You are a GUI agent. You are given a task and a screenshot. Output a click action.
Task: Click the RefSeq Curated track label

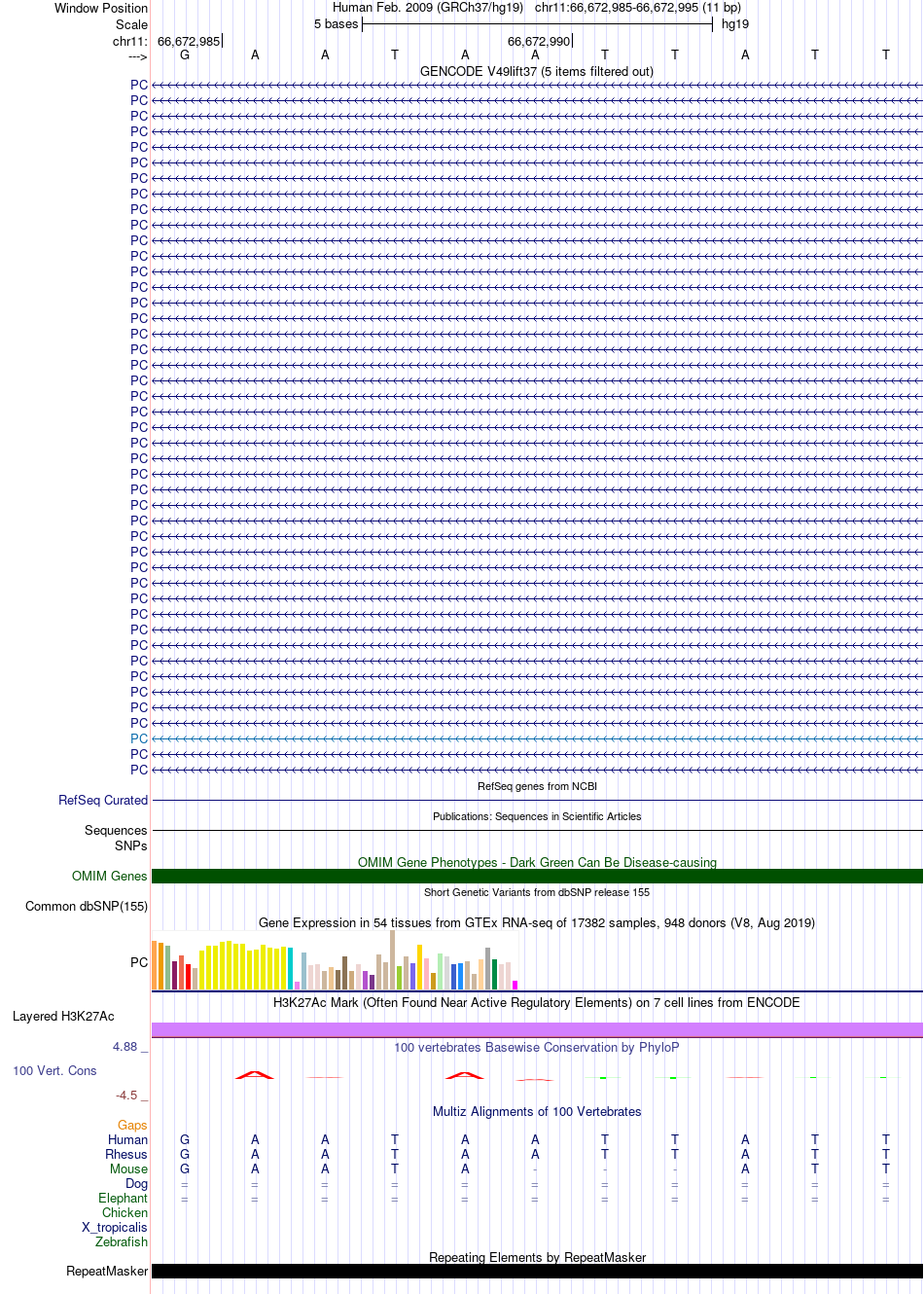click(x=103, y=800)
